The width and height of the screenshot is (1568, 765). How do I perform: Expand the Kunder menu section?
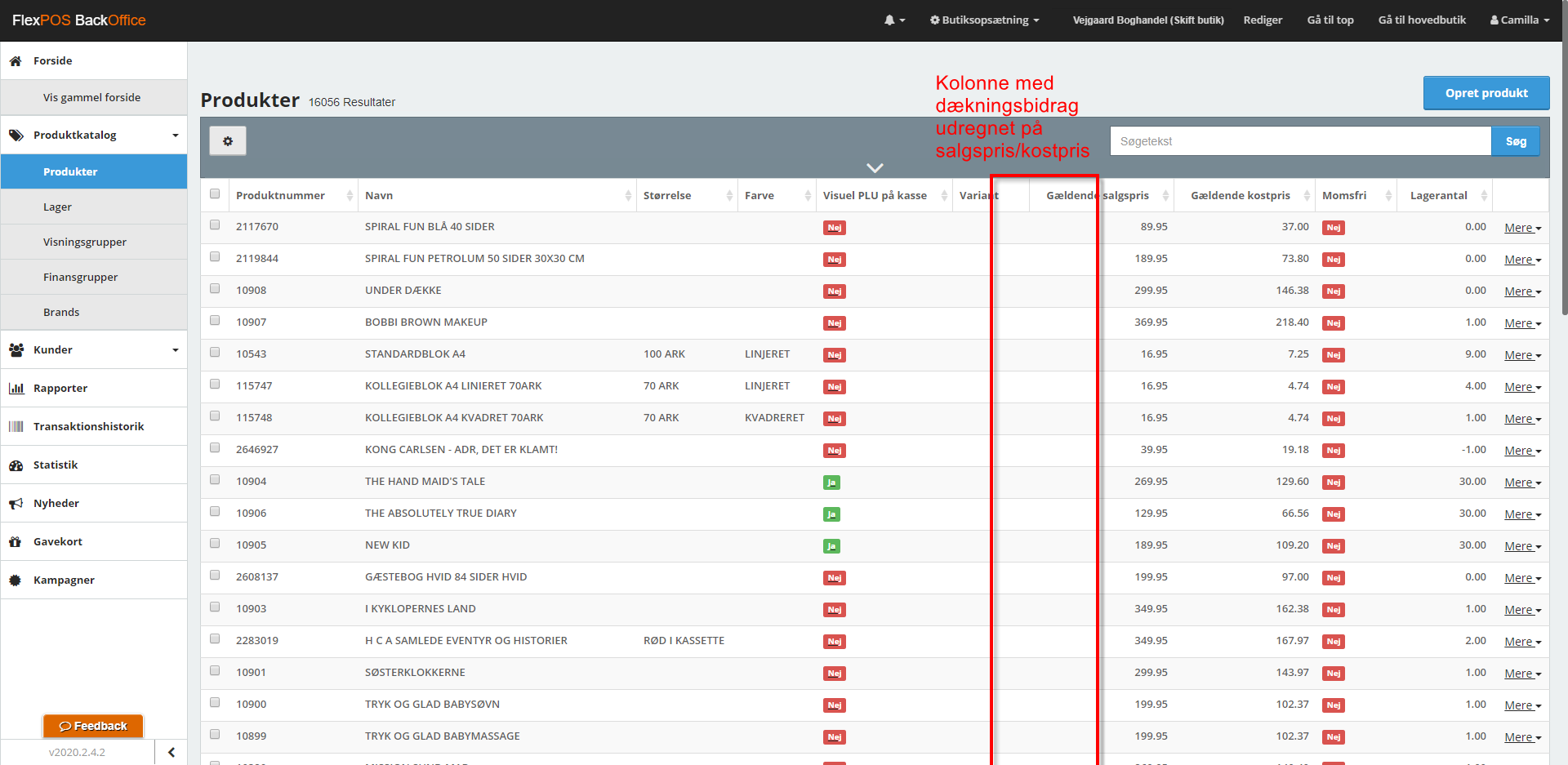175,350
